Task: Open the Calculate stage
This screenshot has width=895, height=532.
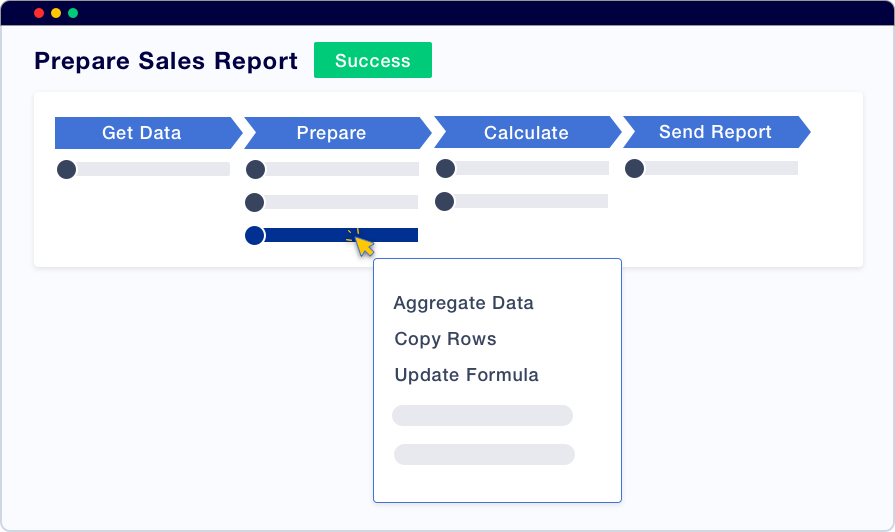Action: coord(526,132)
